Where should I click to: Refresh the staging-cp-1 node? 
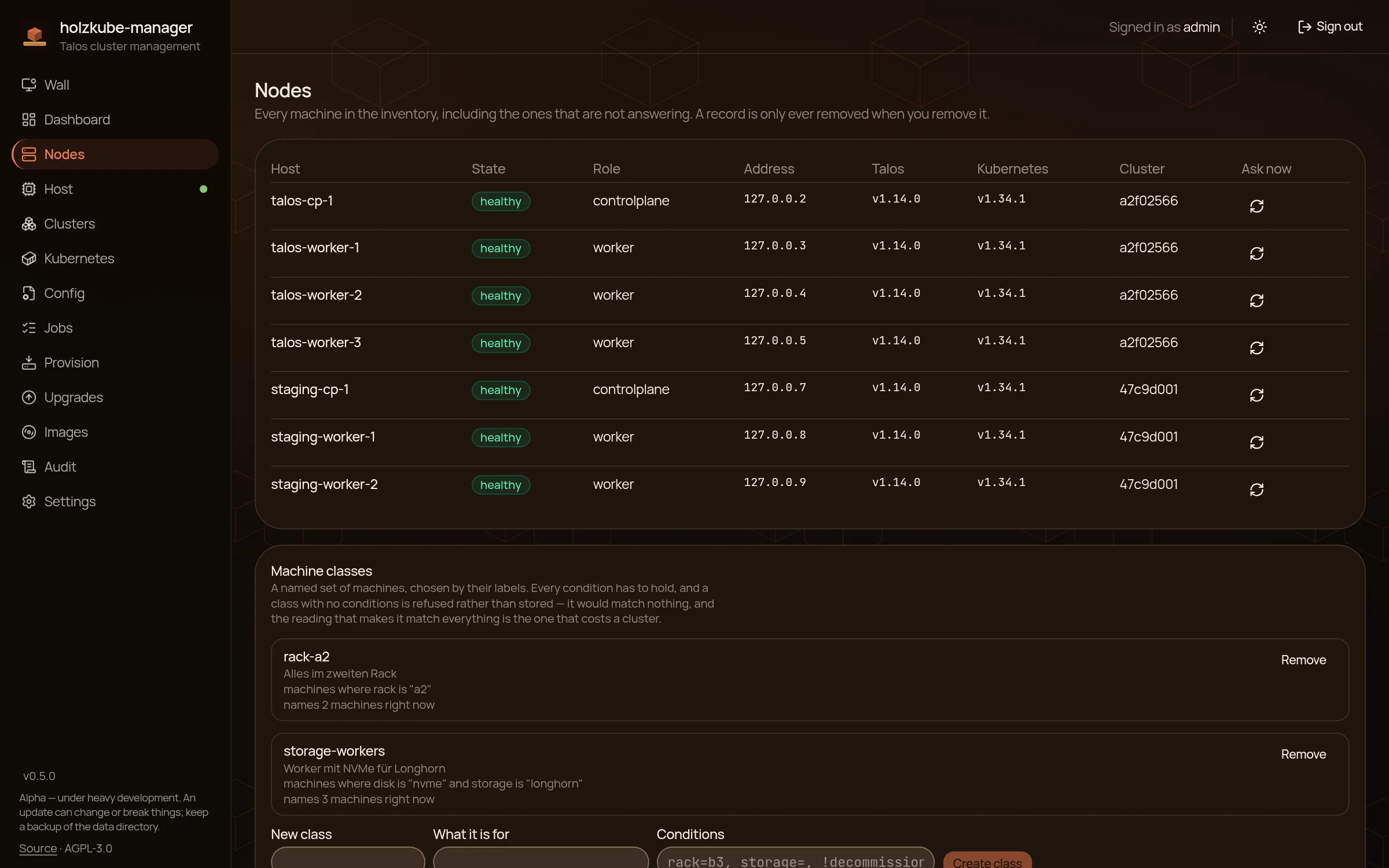pos(1256,395)
